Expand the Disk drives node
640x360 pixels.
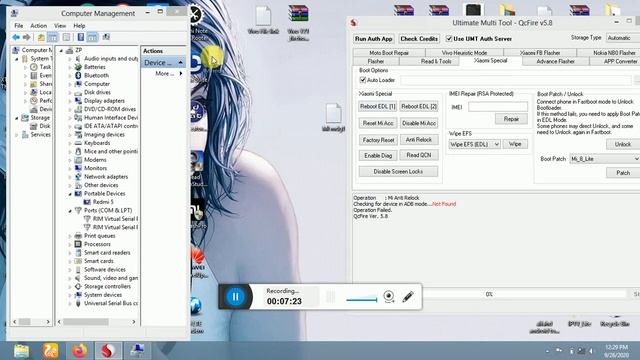pyautogui.click(x=70, y=93)
